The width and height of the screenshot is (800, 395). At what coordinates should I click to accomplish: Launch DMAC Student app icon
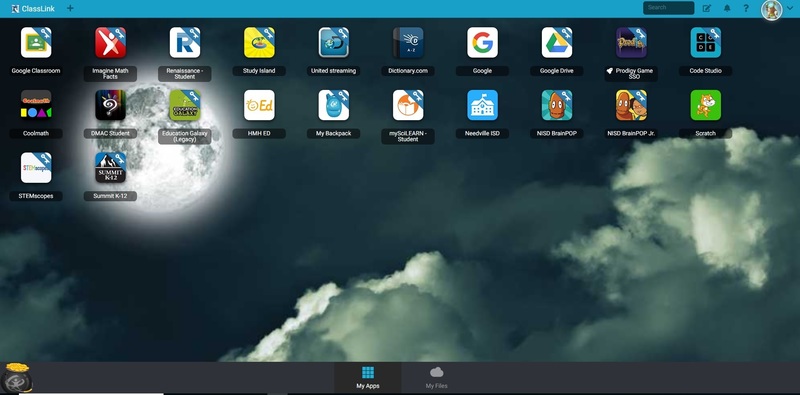(110, 105)
